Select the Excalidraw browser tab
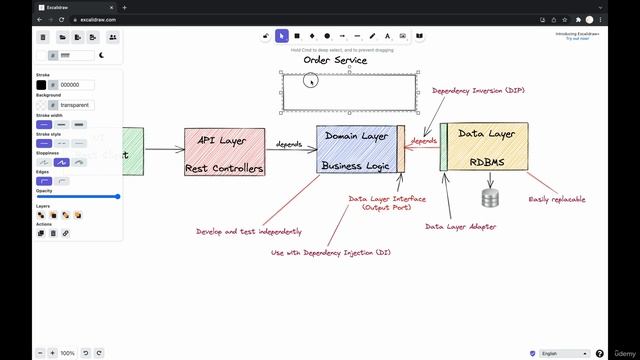Viewport: 640px width, 360px height. 76,7
